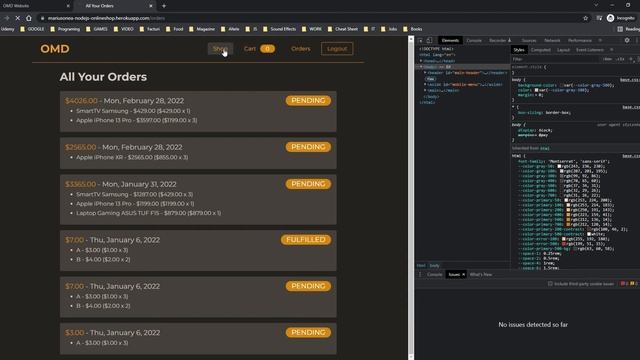Click the OMD logo
This screenshot has width=640, height=360.
(55, 49)
